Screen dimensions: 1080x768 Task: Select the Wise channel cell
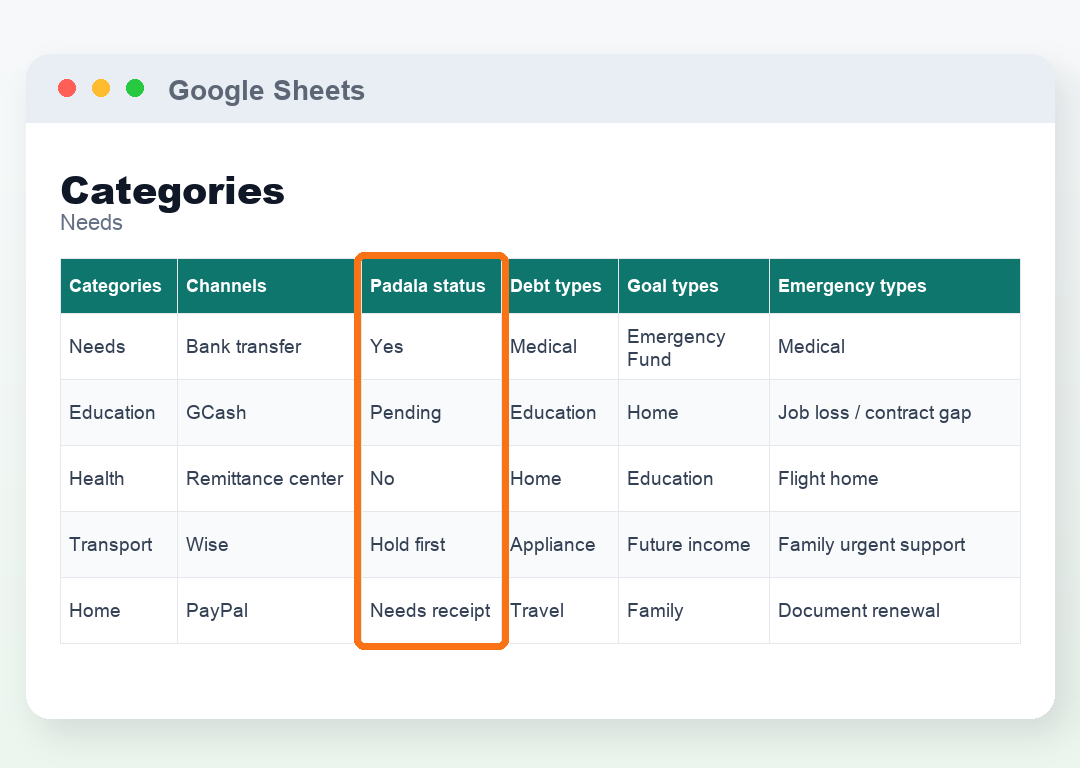pos(269,545)
